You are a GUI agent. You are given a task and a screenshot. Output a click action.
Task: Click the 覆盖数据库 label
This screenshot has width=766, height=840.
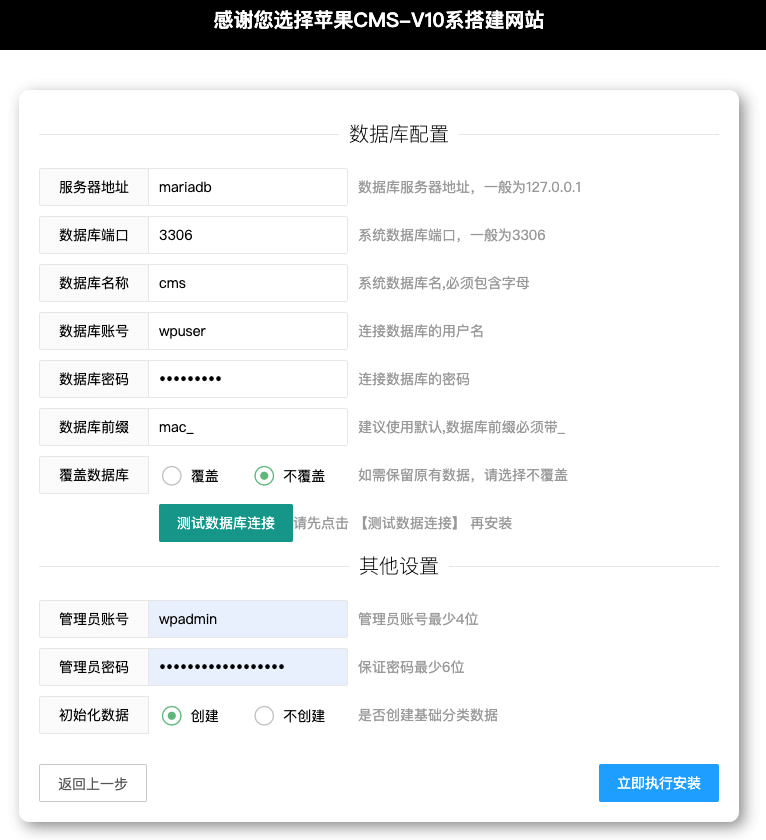pyautogui.click(x=94, y=475)
